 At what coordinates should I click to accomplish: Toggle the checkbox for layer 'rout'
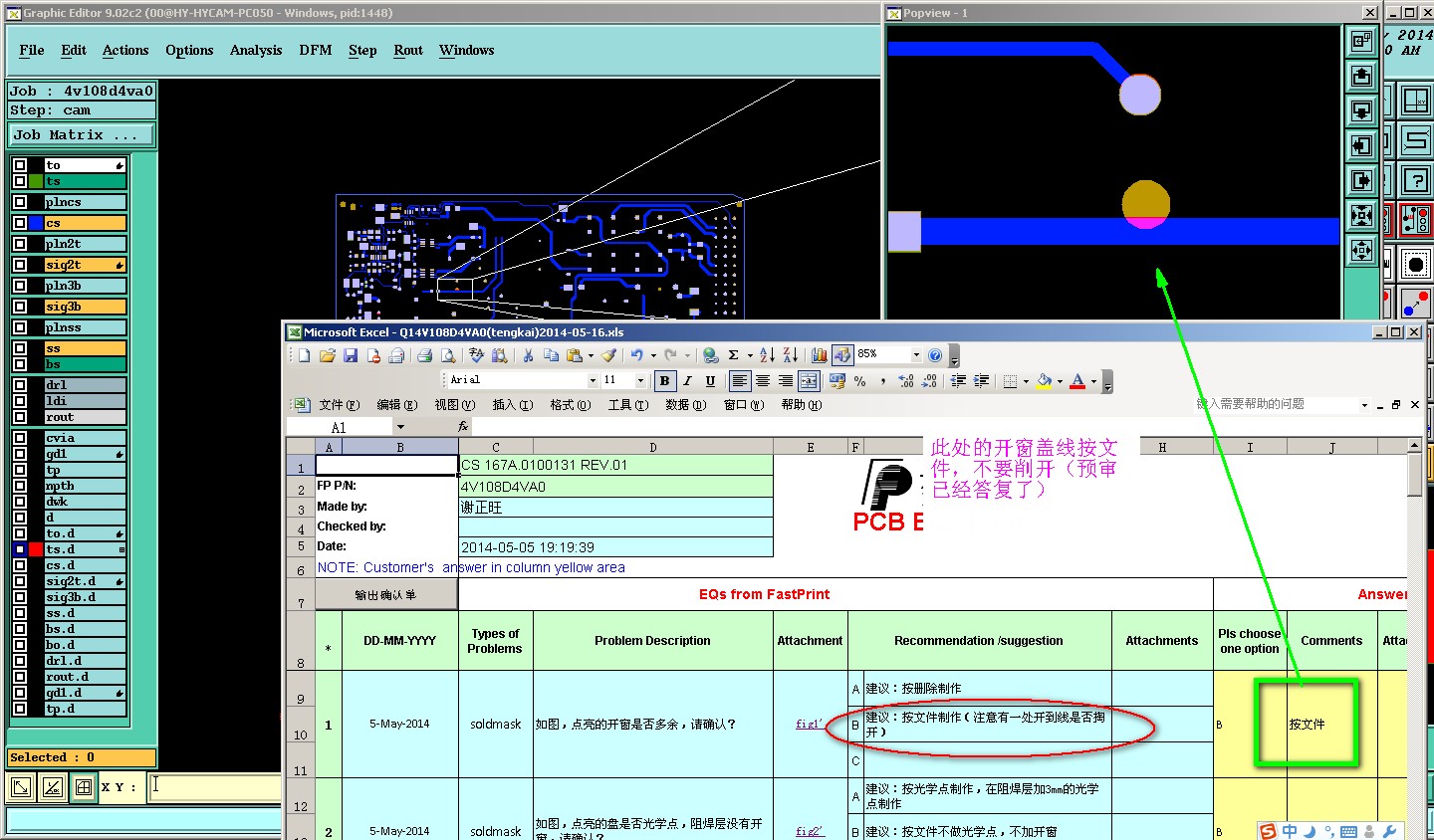(20, 417)
